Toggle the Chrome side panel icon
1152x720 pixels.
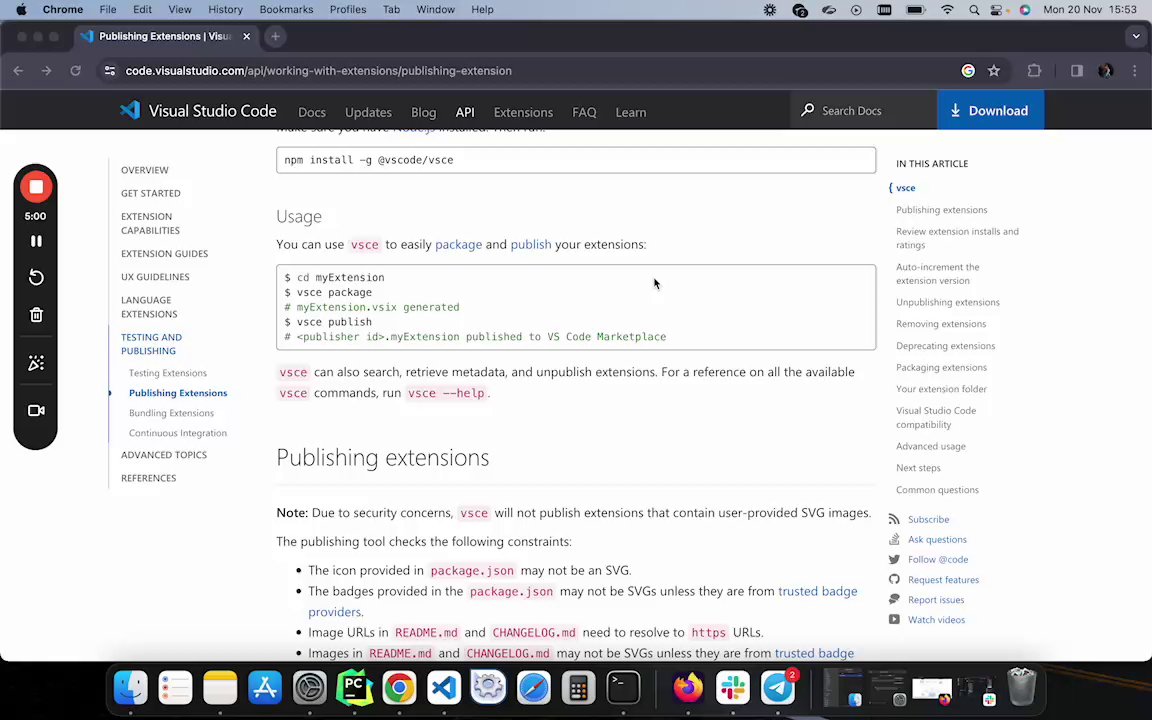tap(1076, 71)
